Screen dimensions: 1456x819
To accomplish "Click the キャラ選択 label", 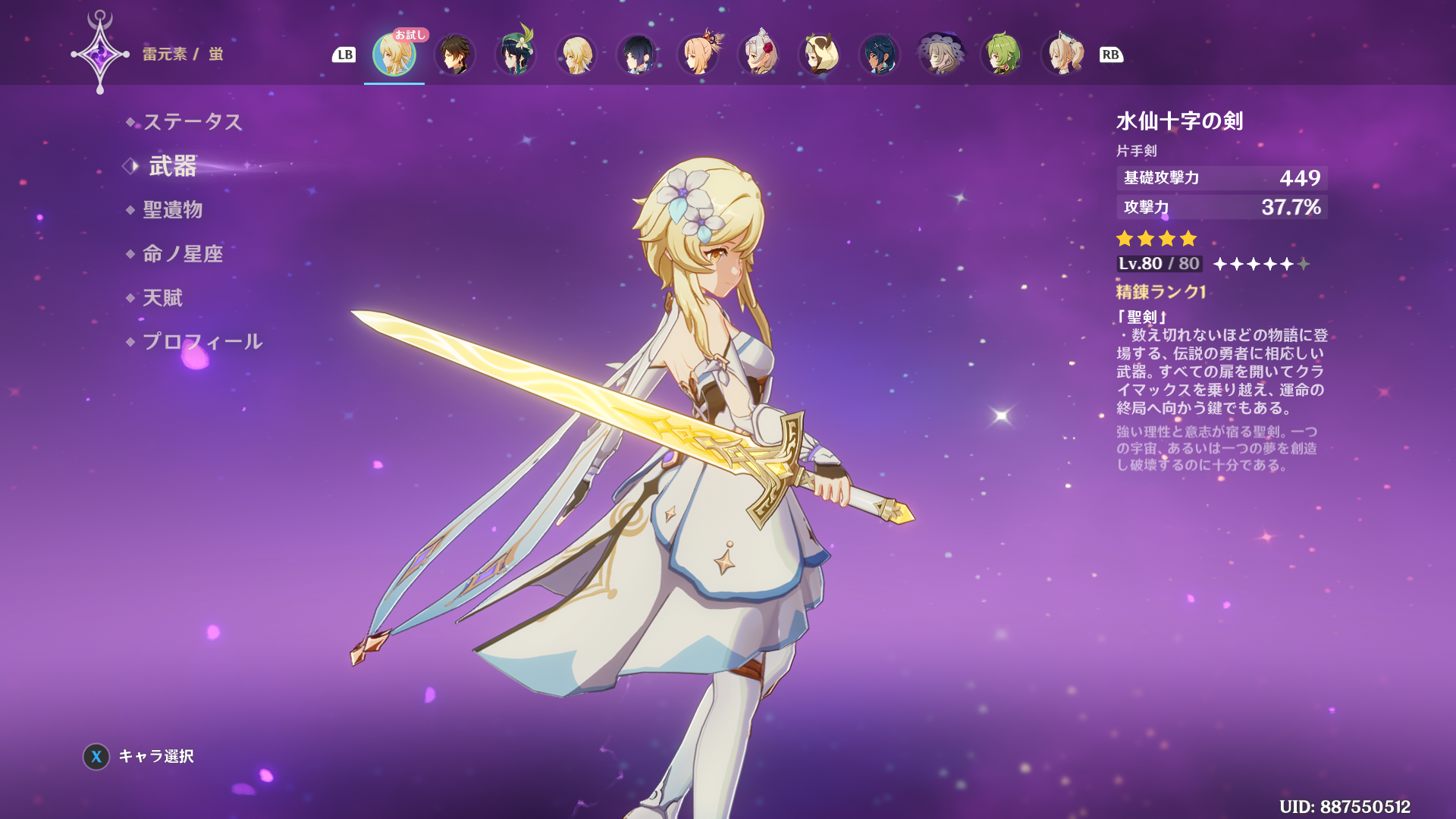I will pyautogui.click(x=156, y=756).
